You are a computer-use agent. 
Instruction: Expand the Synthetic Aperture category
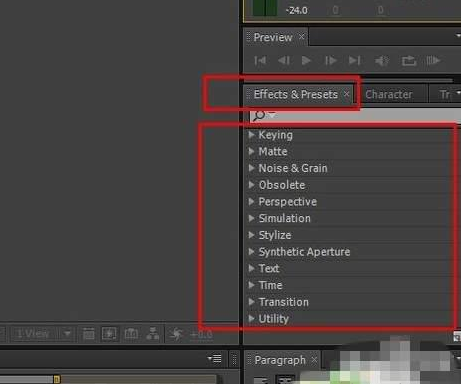pyautogui.click(x=252, y=251)
